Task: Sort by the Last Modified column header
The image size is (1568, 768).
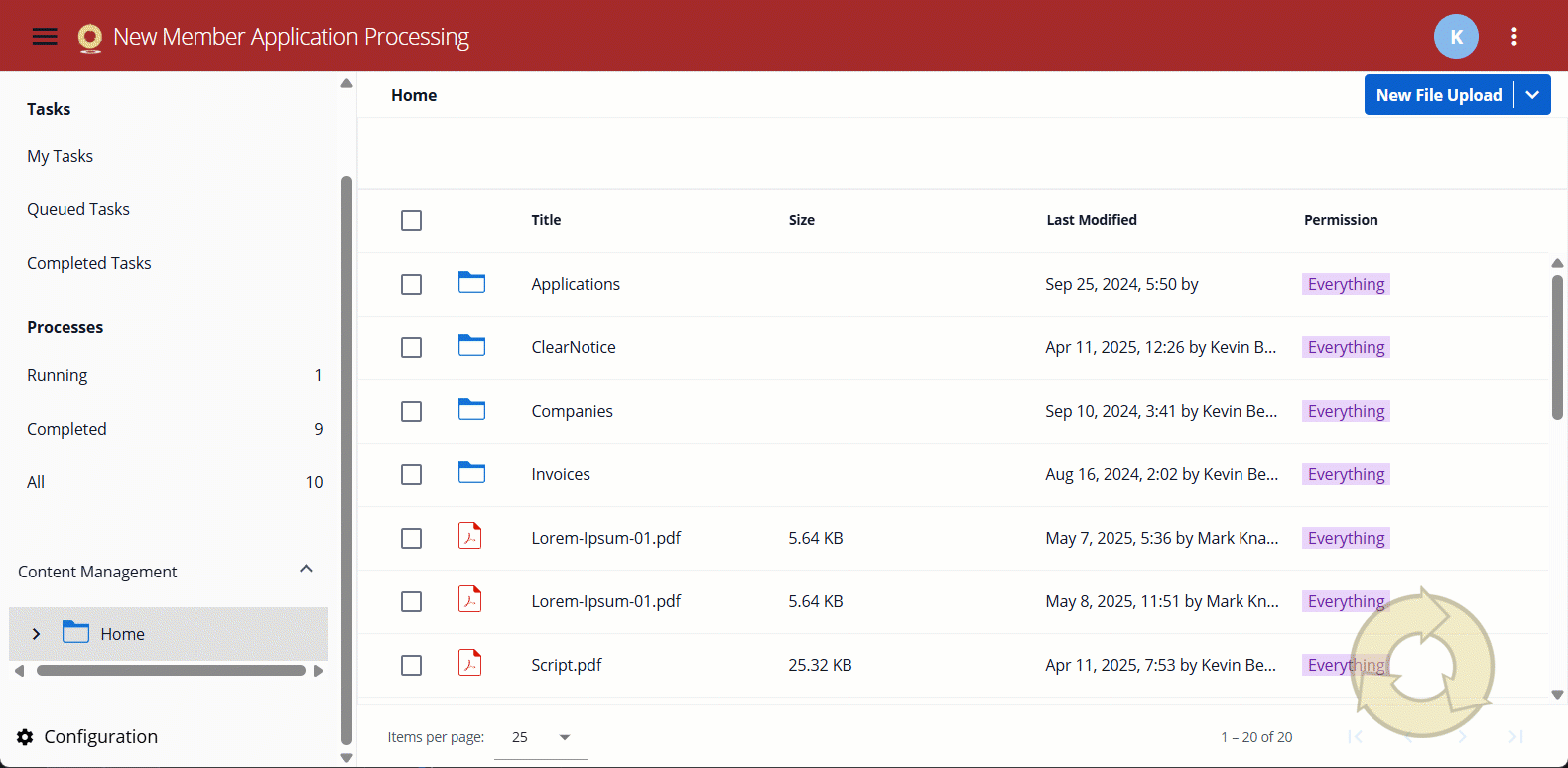Action: [1092, 220]
